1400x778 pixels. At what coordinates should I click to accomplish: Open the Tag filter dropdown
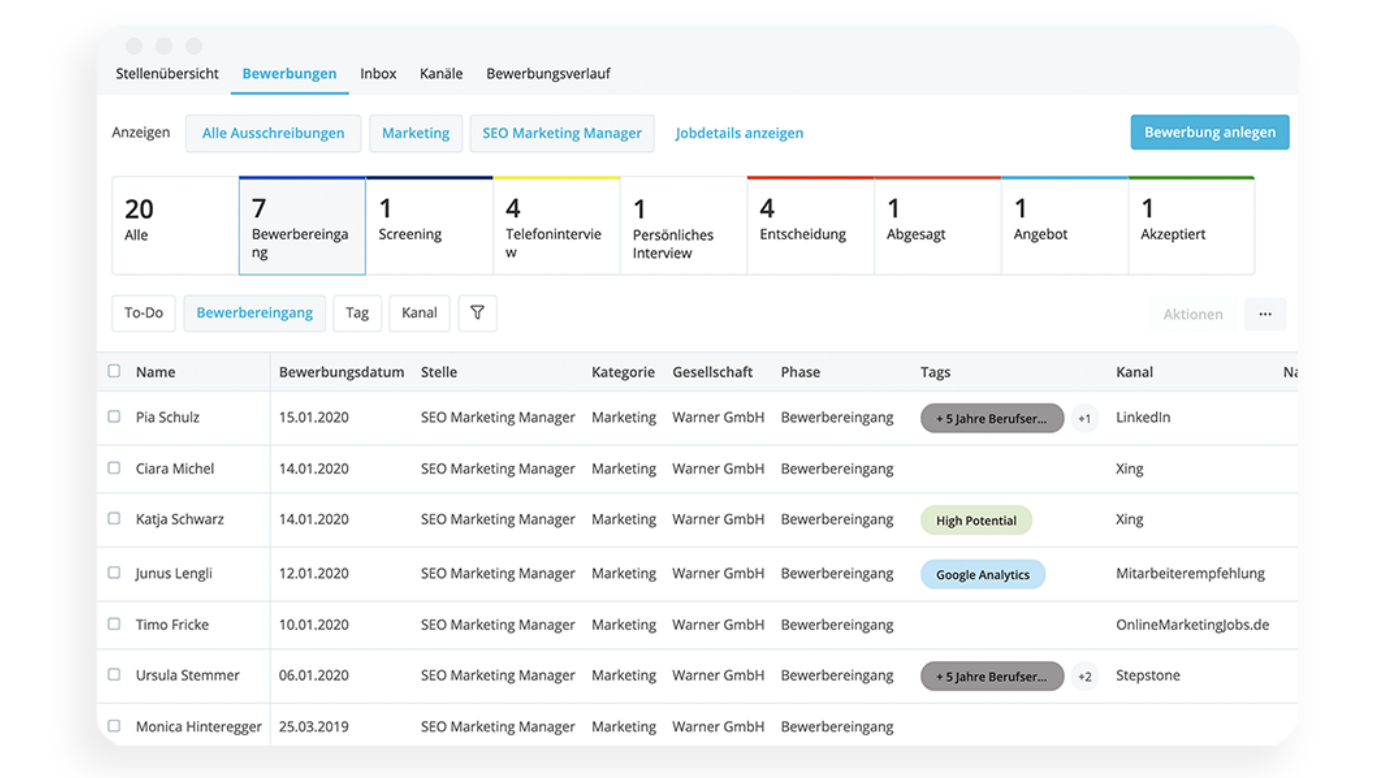pyautogui.click(x=357, y=313)
